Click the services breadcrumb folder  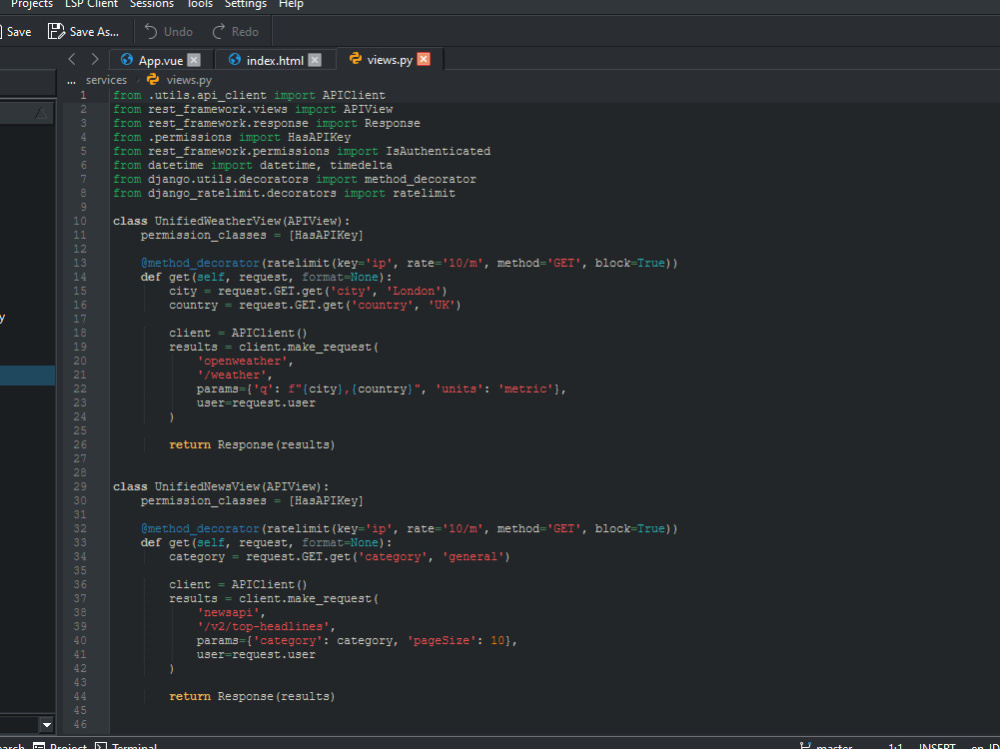click(x=107, y=80)
